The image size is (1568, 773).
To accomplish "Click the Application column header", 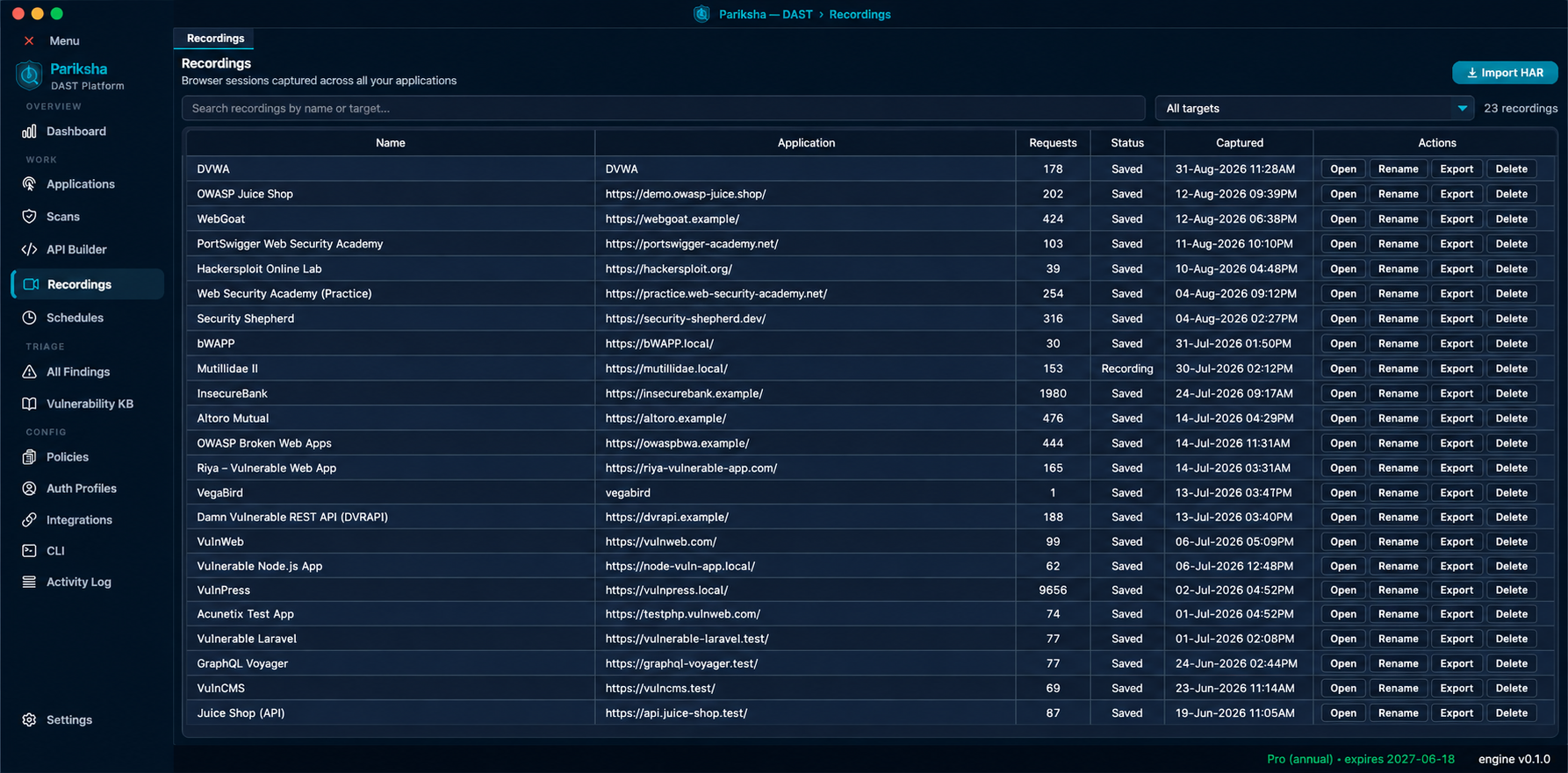I will pos(805,143).
